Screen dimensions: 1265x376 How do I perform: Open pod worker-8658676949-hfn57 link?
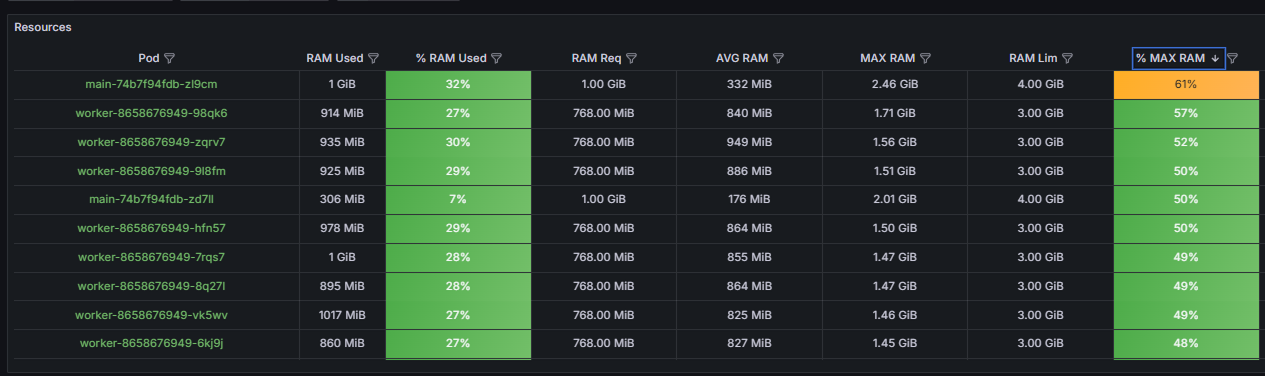point(152,228)
